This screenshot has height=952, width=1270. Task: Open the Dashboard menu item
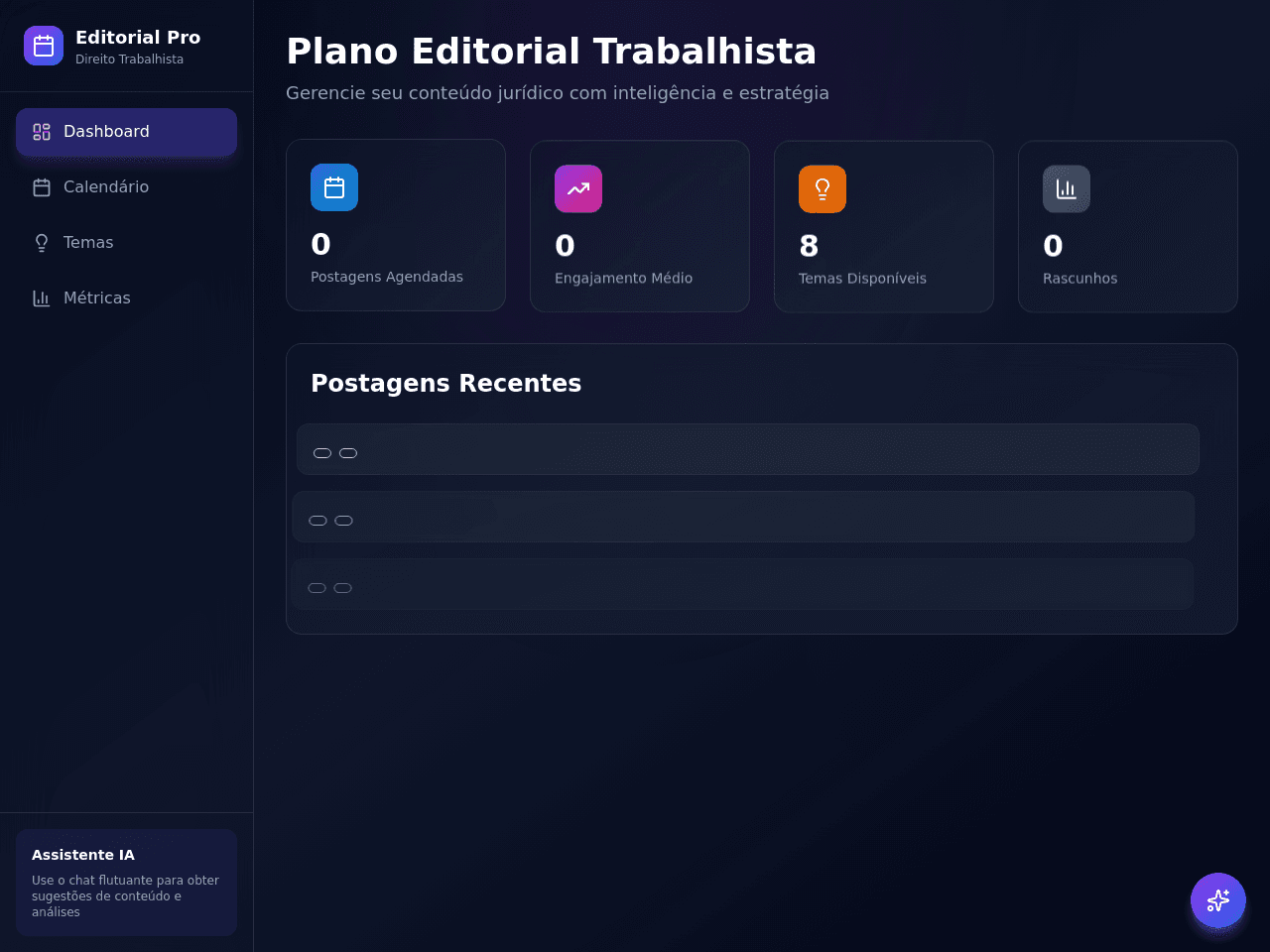click(x=126, y=132)
